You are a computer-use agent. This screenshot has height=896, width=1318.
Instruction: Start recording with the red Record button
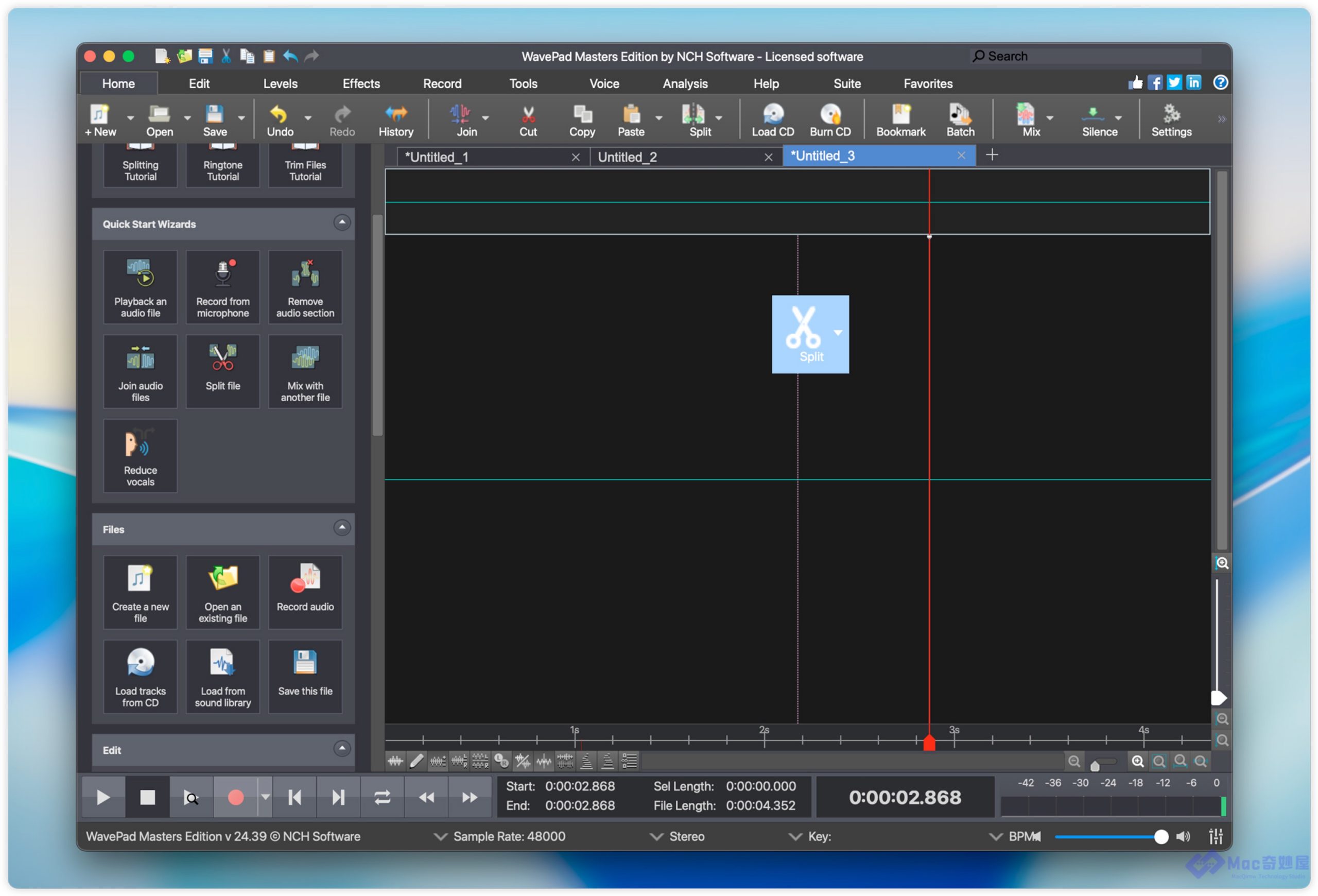(235, 797)
